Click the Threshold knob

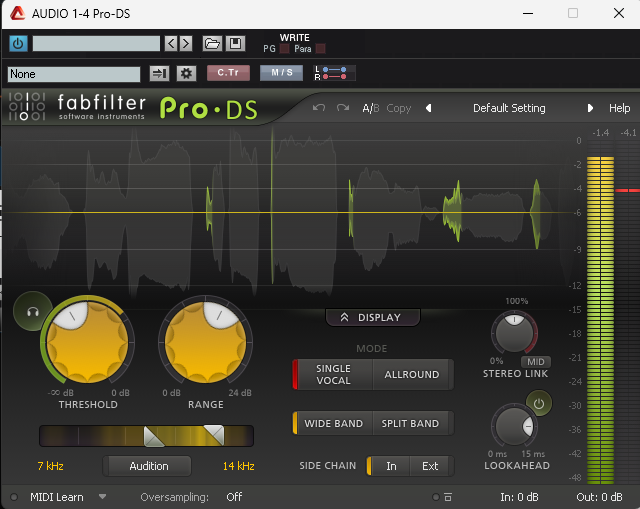[x=87, y=342]
